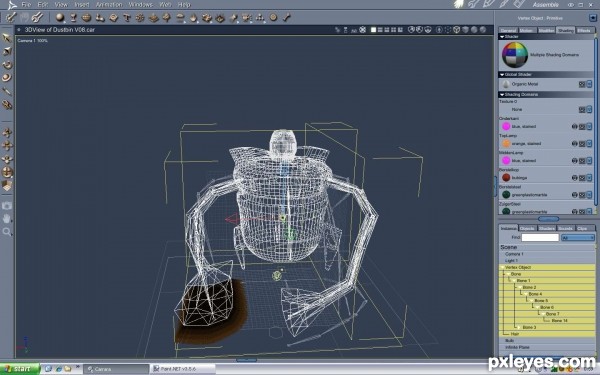This screenshot has height=375, width=600.
Task: Collapse the Global Shader section
Action: click(x=502, y=75)
